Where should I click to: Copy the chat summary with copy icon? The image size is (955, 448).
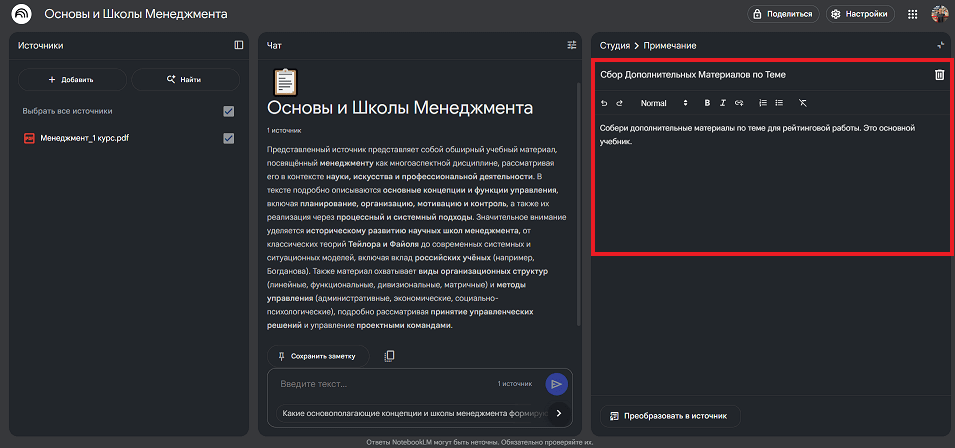click(x=390, y=355)
